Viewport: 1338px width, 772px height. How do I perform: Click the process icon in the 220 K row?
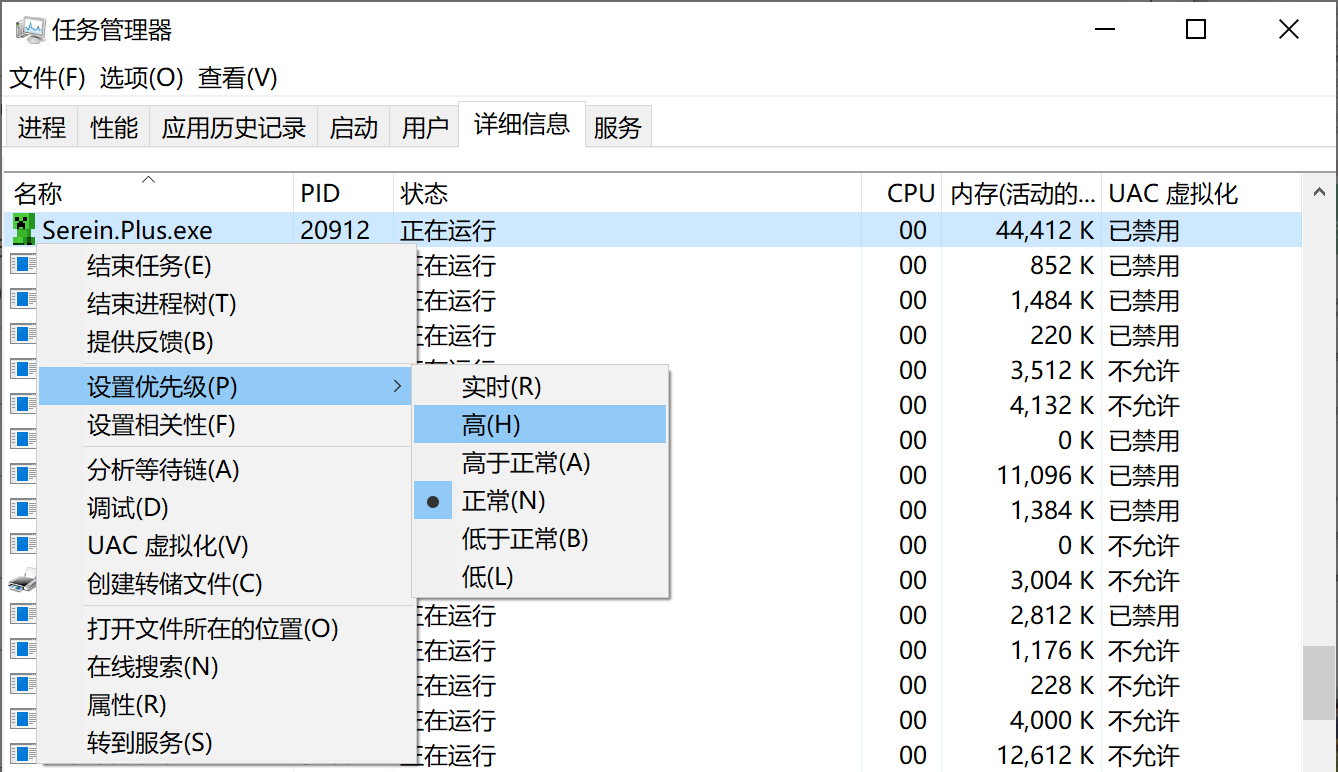pos(23,335)
